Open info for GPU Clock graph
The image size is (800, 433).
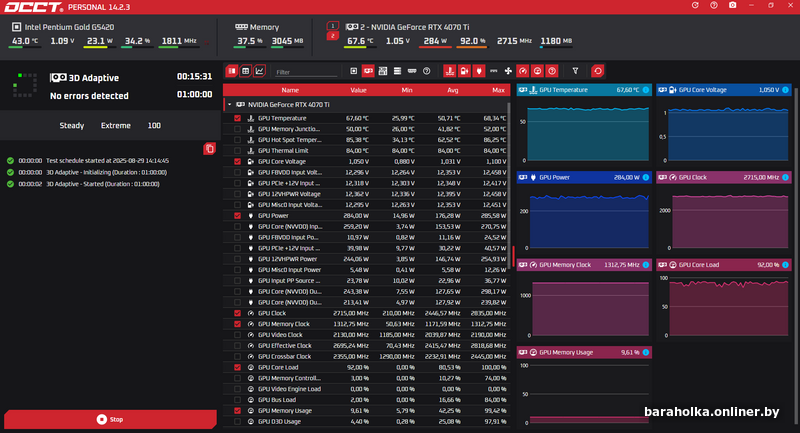785,177
